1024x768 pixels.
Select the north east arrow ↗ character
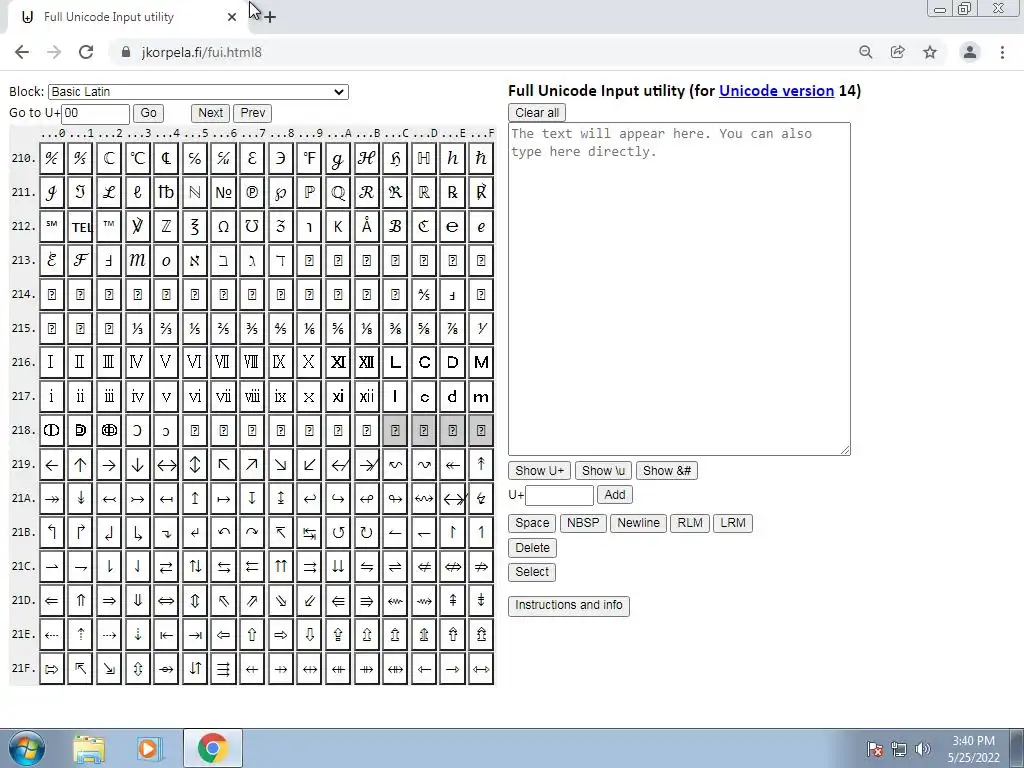click(252, 465)
